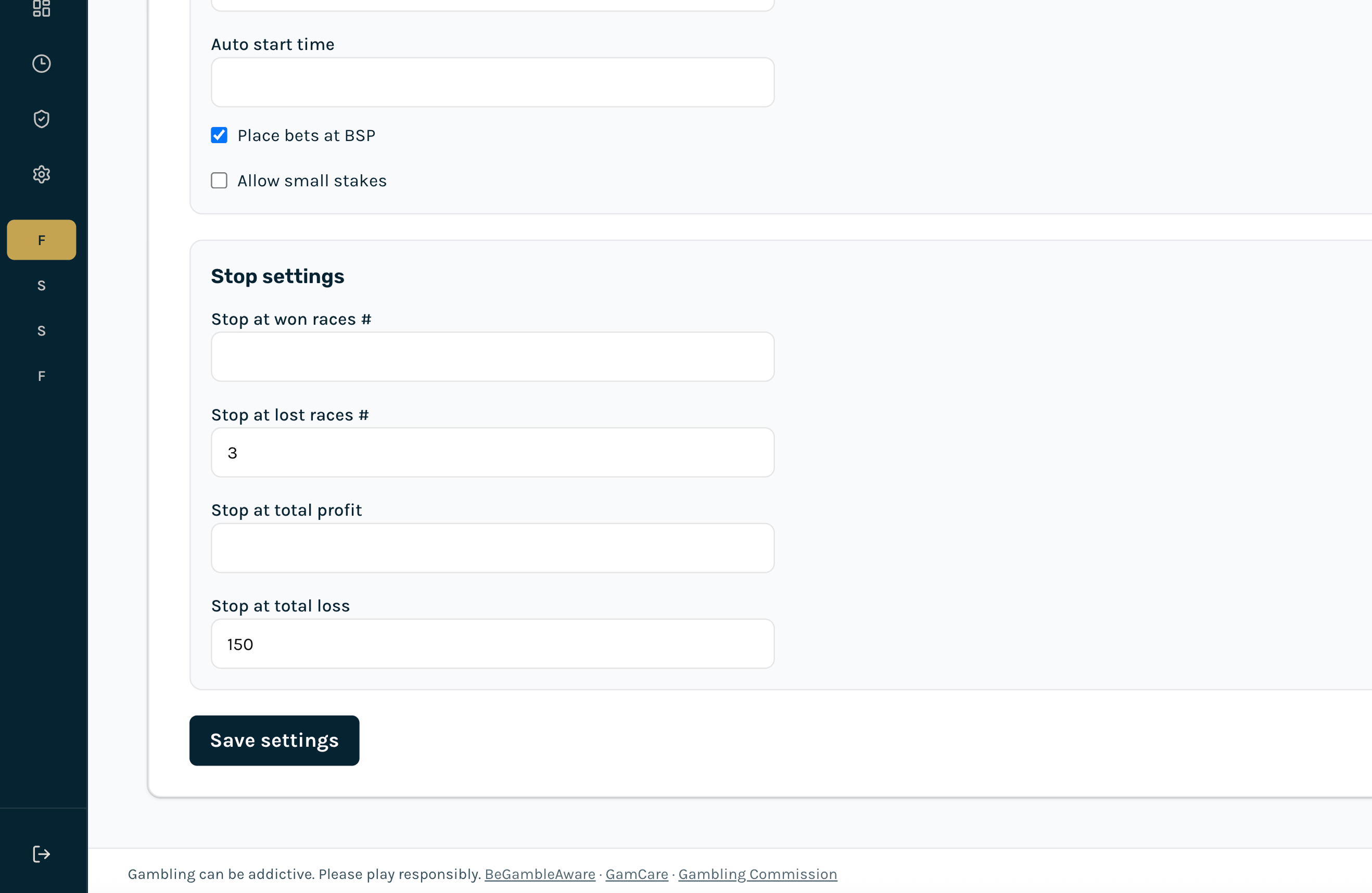
Task: Focus the Stop at total profit field
Action: click(x=493, y=548)
